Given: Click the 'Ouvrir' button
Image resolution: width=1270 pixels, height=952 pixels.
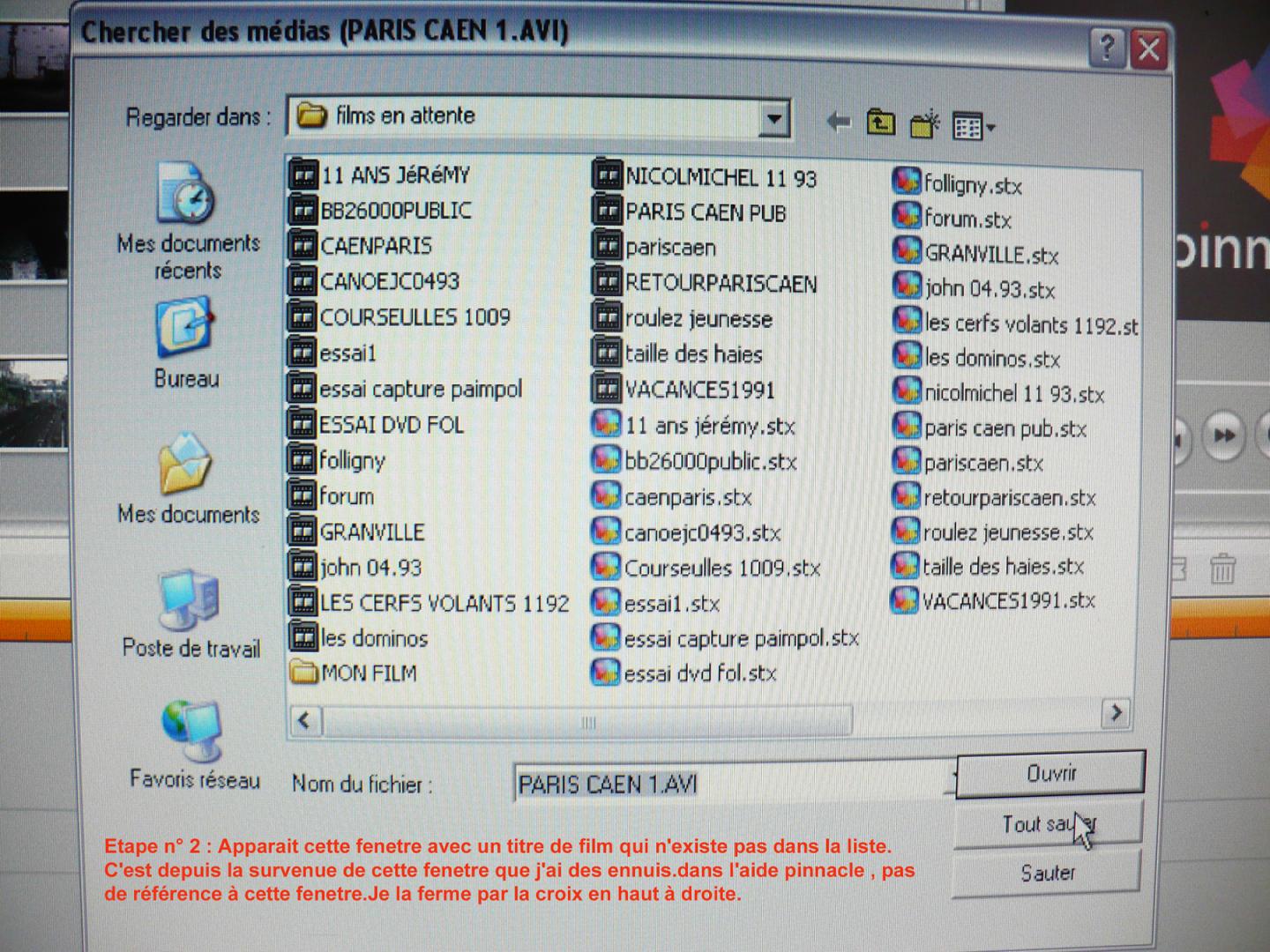Looking at the screenshot, I should [x=1050, y=773].
